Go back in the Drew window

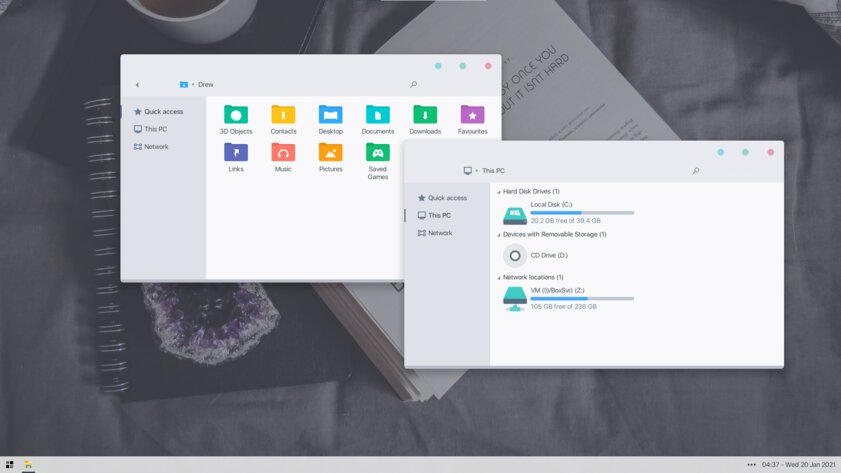137,85
